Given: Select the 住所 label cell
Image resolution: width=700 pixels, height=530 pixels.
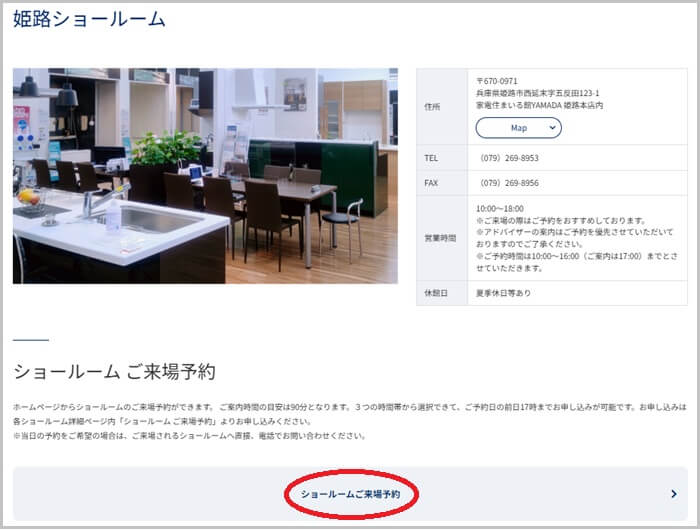Looking at the screenshot, I should [432, 106].
